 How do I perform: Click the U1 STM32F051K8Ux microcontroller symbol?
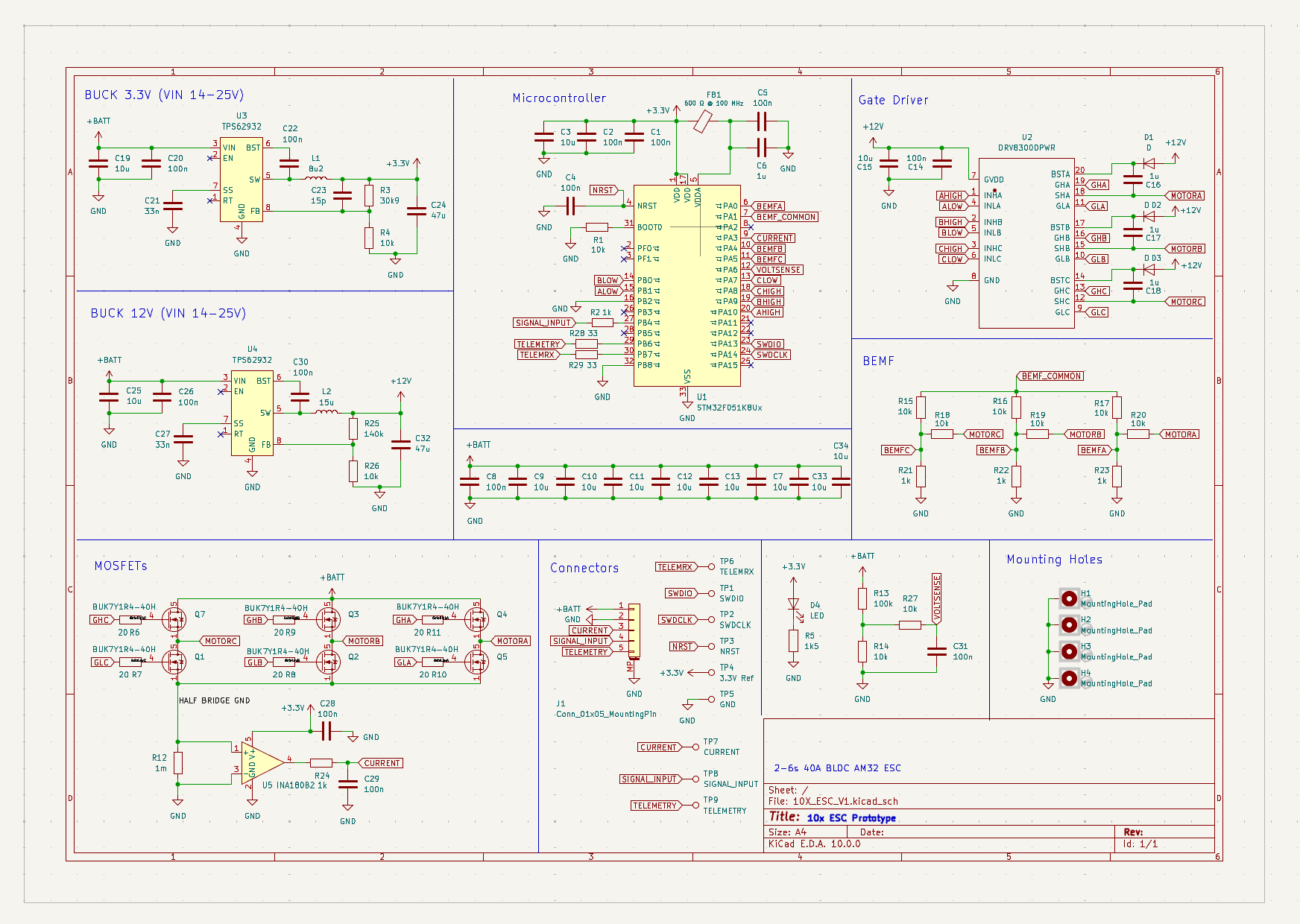(x=687, y=285)
